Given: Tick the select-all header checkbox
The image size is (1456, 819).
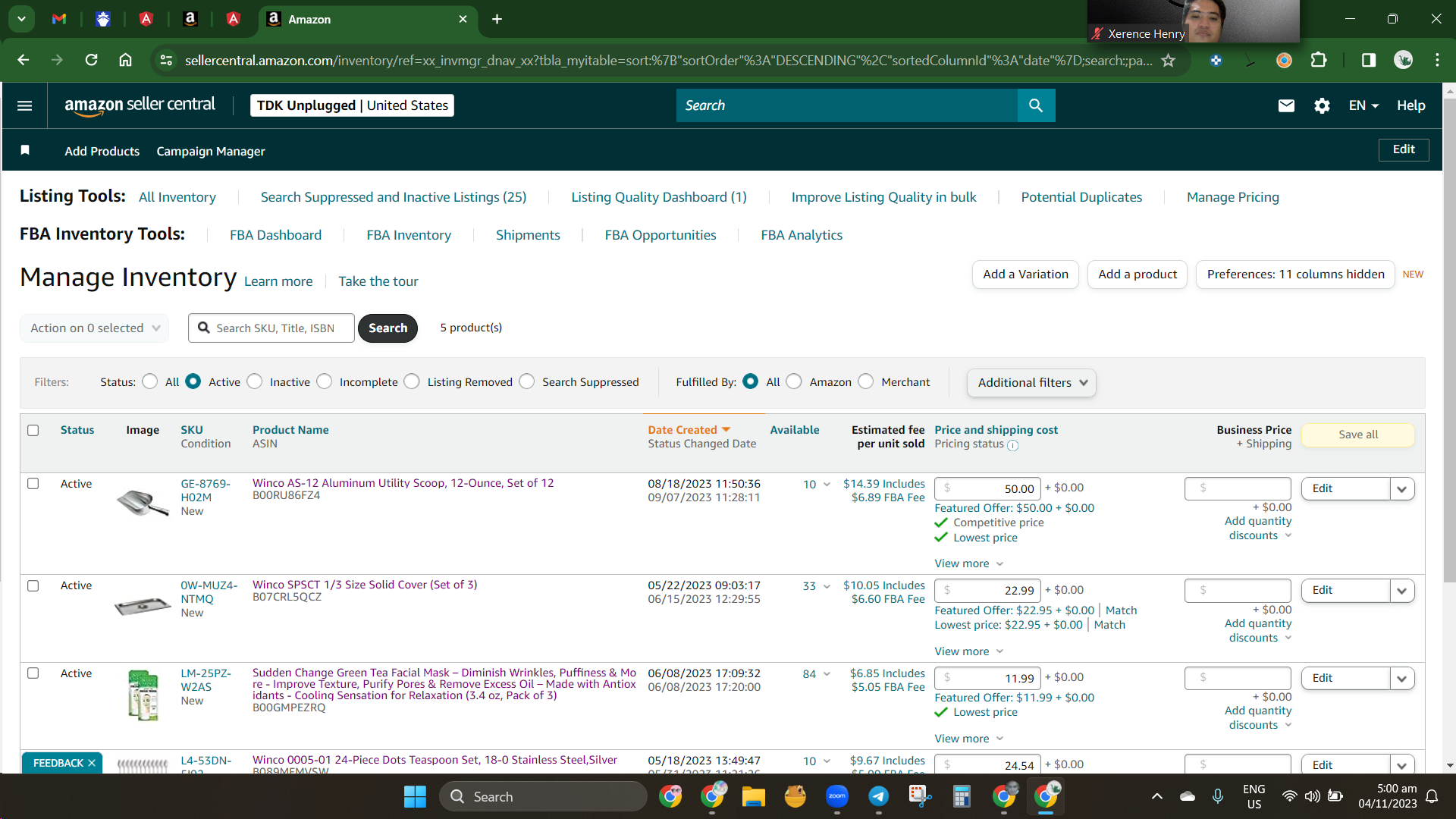Looking at the screenshot, I should pos(33,430).
